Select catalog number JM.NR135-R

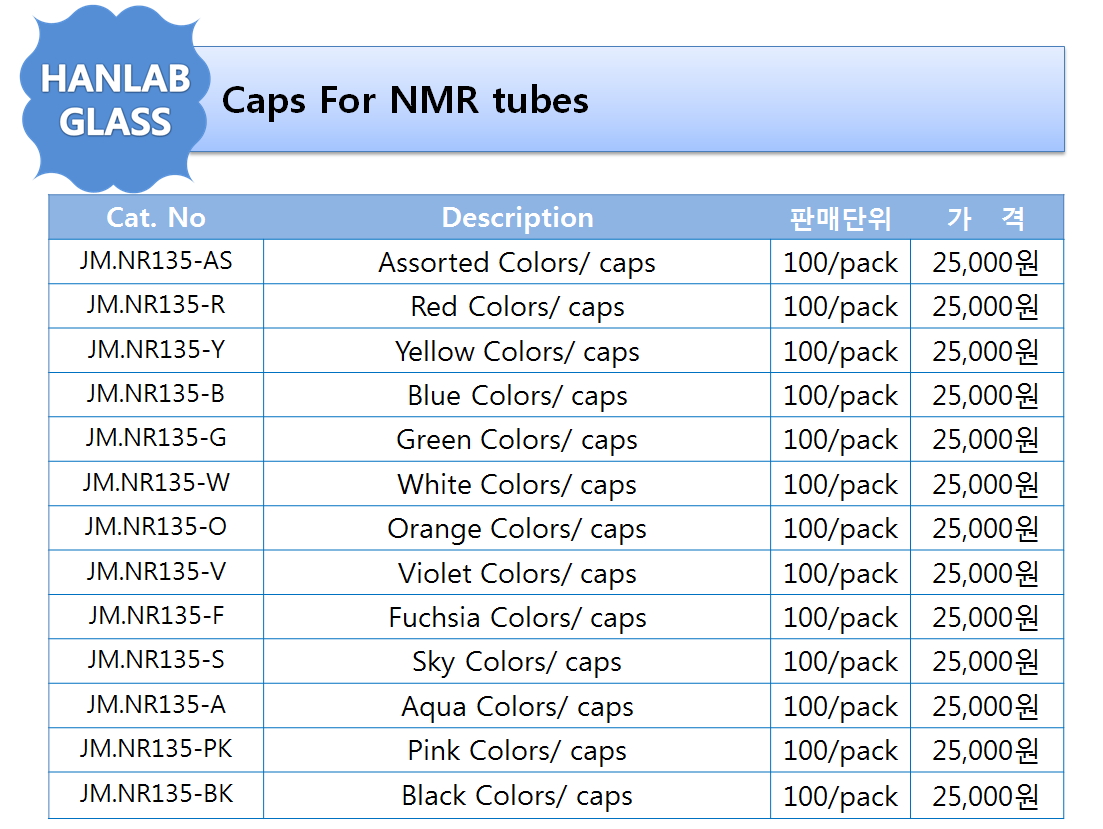click(155, 305)
